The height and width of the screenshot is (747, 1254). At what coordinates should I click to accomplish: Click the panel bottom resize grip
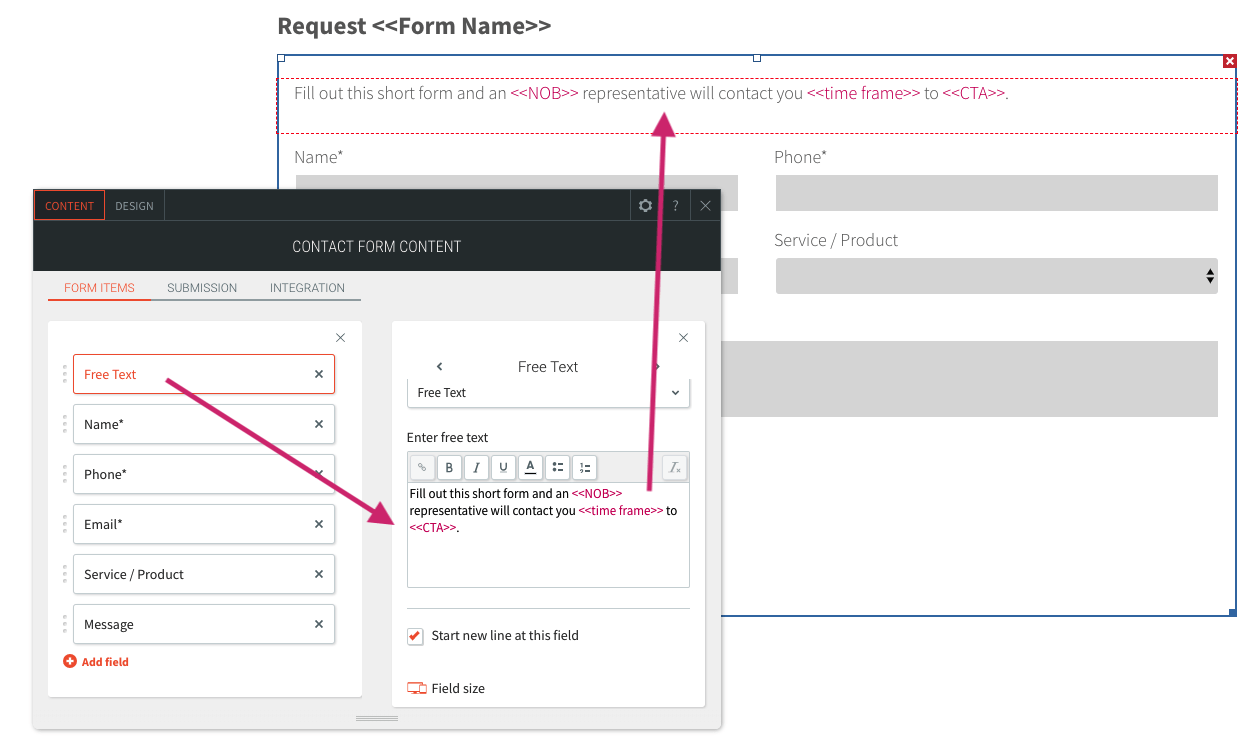(377, 718)
